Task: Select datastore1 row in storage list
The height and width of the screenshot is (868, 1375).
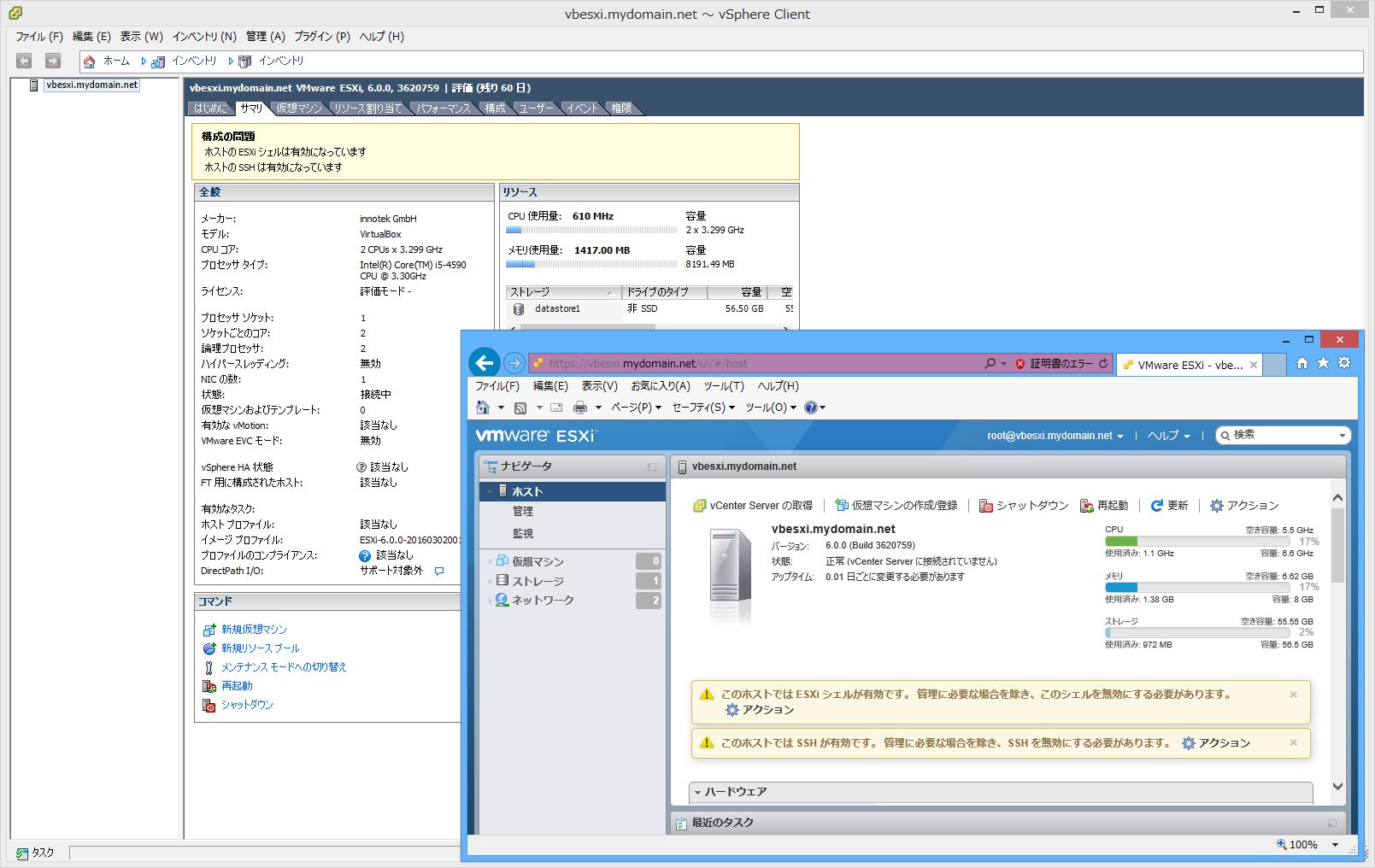Action: (x=649, y=308)
